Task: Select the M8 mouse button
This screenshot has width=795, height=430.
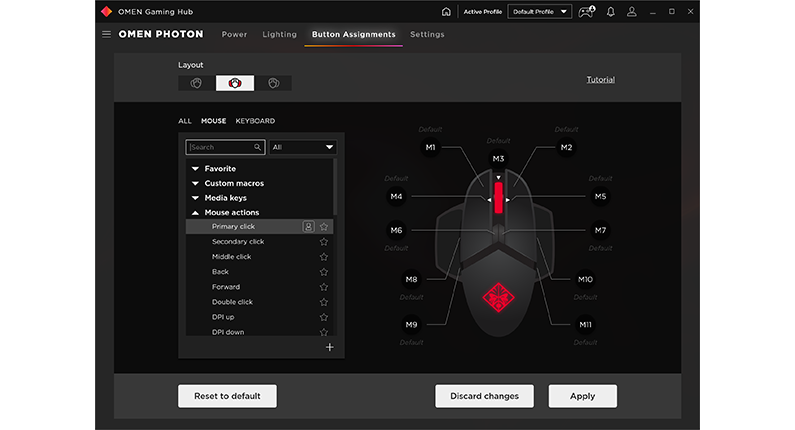Action: pyautogui.click(x=411, y=279)
